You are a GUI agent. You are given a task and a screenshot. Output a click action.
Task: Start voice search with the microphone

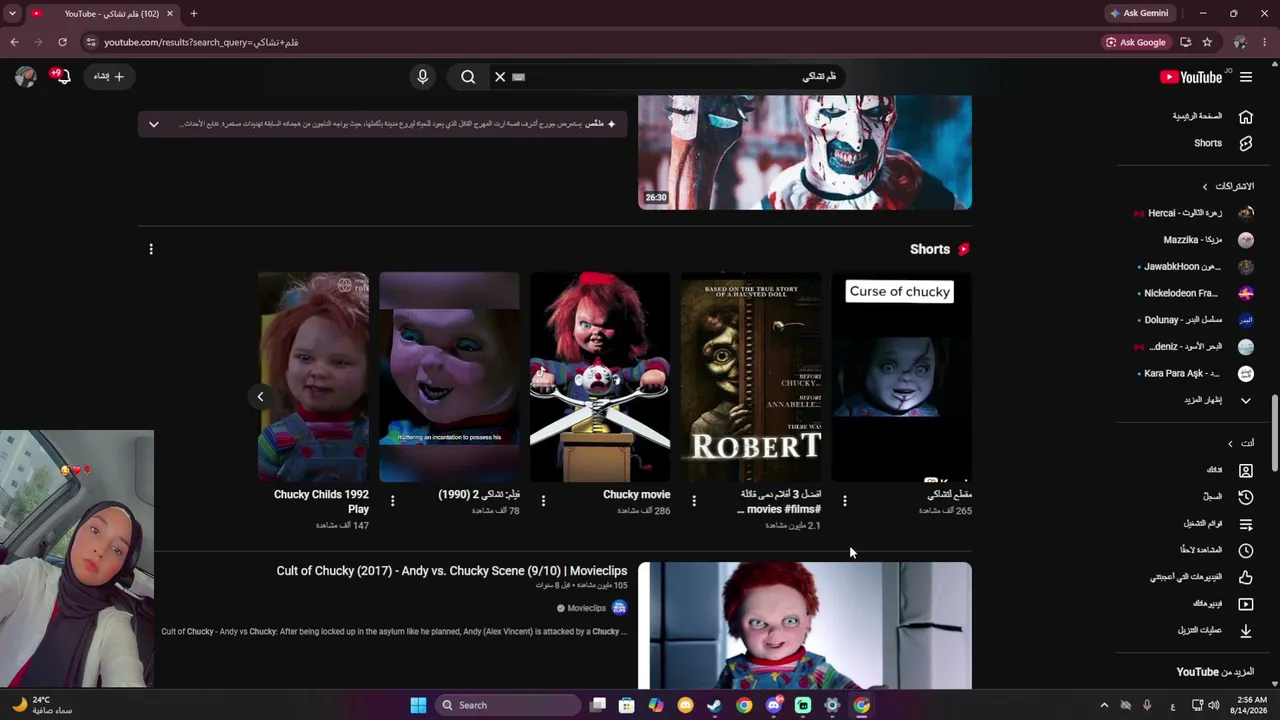tap(422, 77)
